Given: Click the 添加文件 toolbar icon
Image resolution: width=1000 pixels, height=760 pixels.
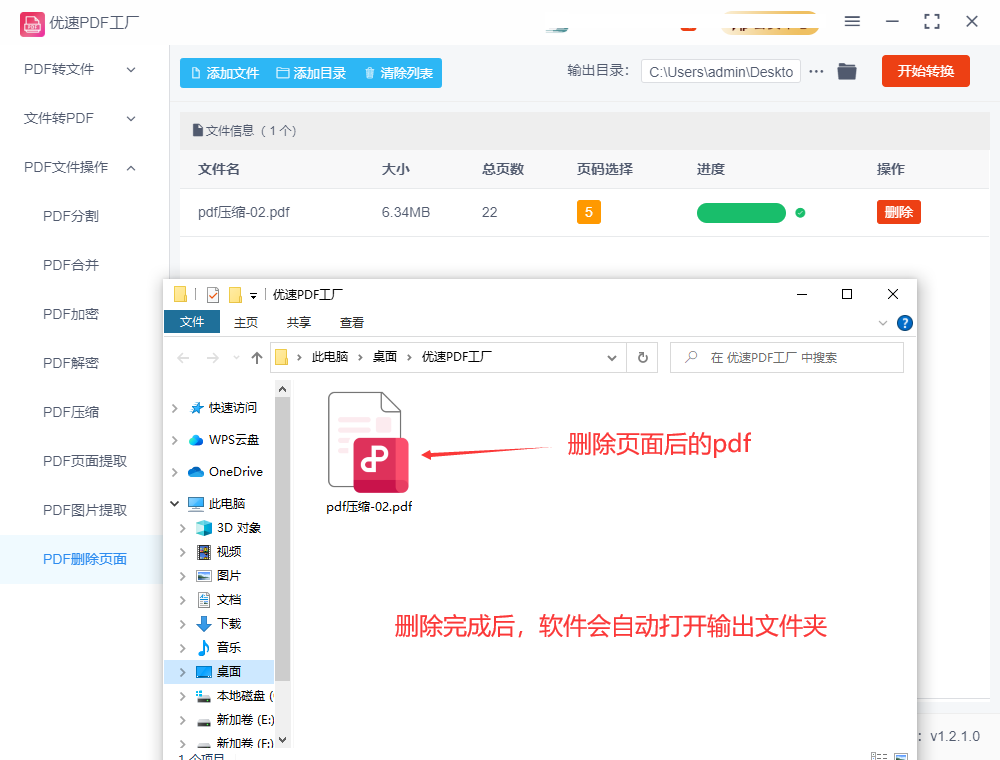Looking at the screenshot, I should (195, 72).
